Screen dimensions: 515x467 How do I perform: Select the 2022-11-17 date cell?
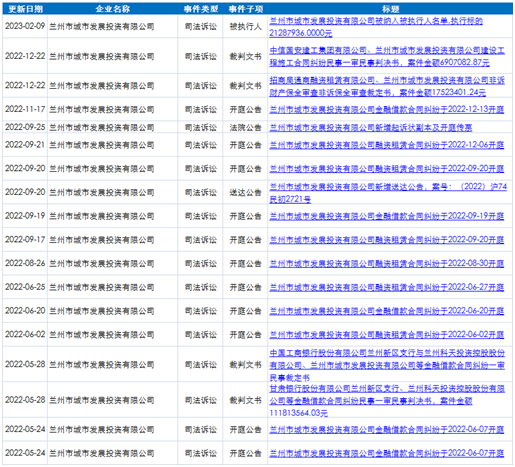coord(25,109)
